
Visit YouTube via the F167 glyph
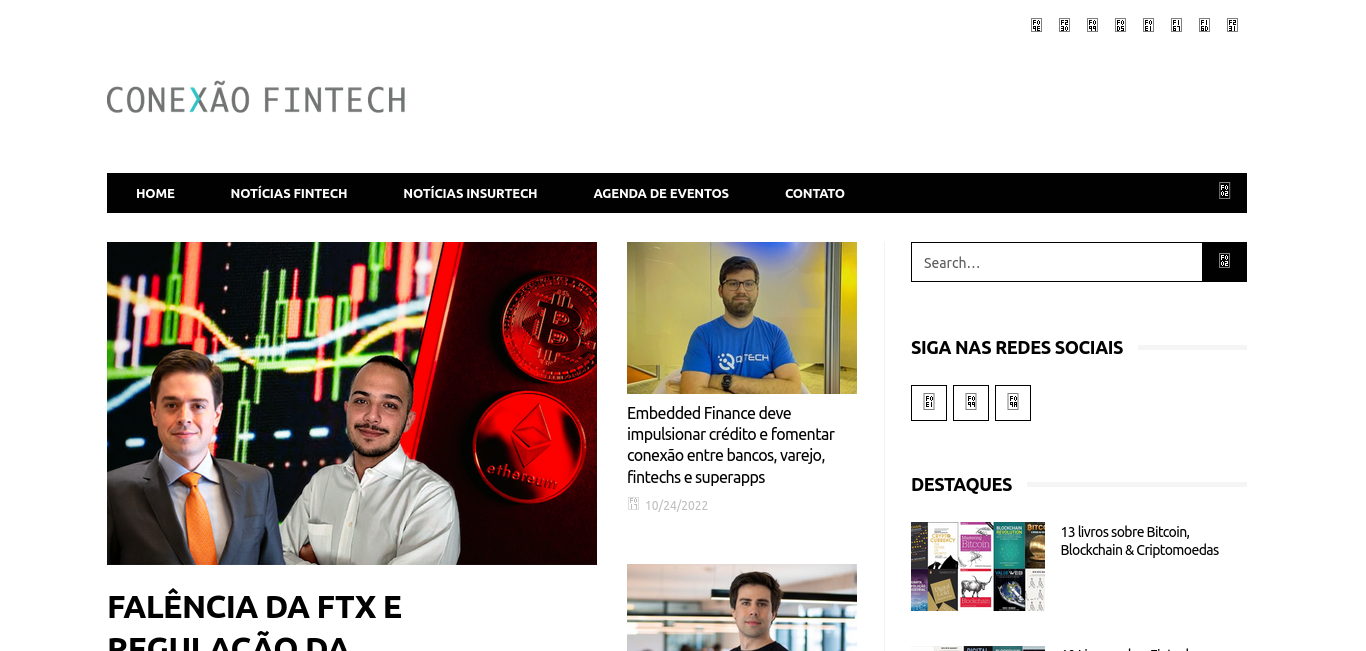[x=1176, y=25]
